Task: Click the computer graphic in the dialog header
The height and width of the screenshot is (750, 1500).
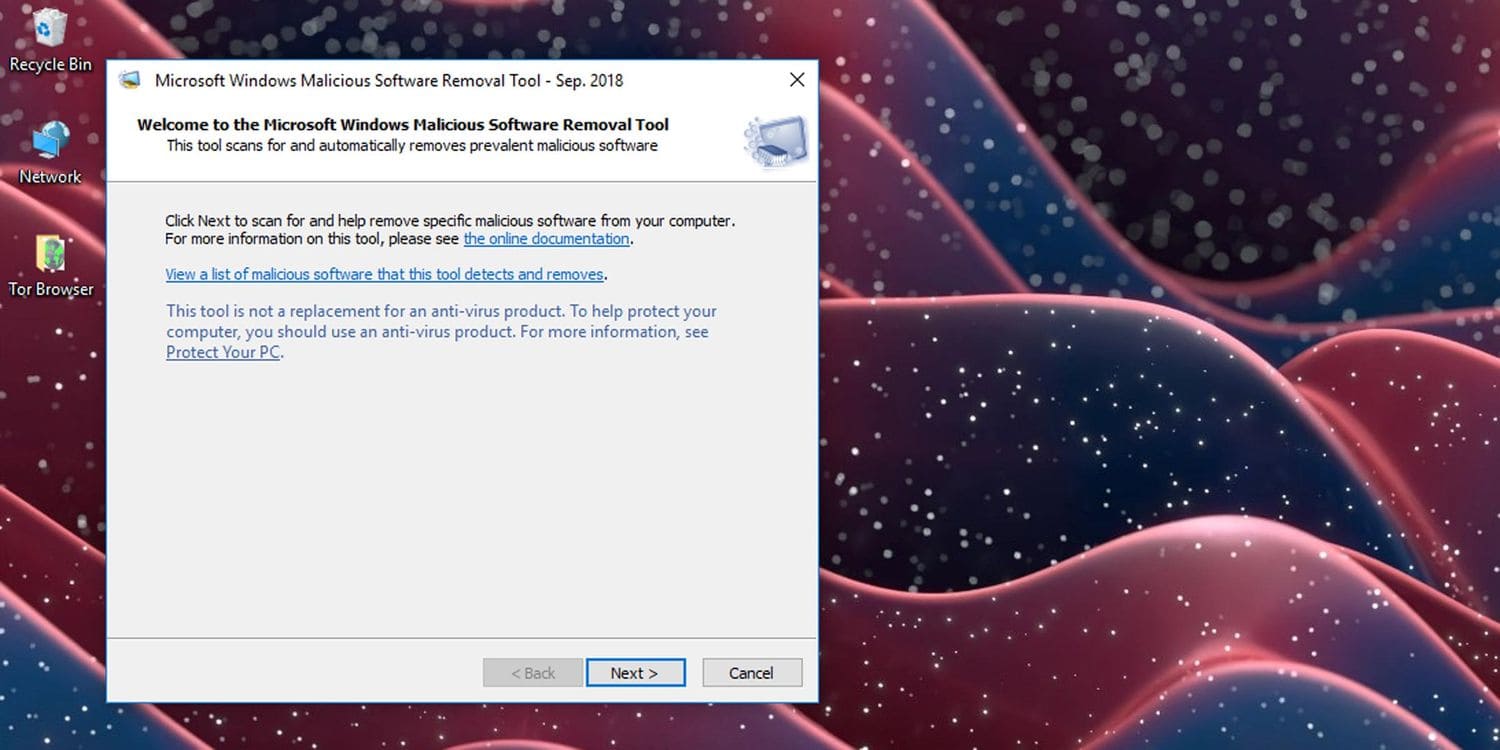Action: tap(775, 141)
